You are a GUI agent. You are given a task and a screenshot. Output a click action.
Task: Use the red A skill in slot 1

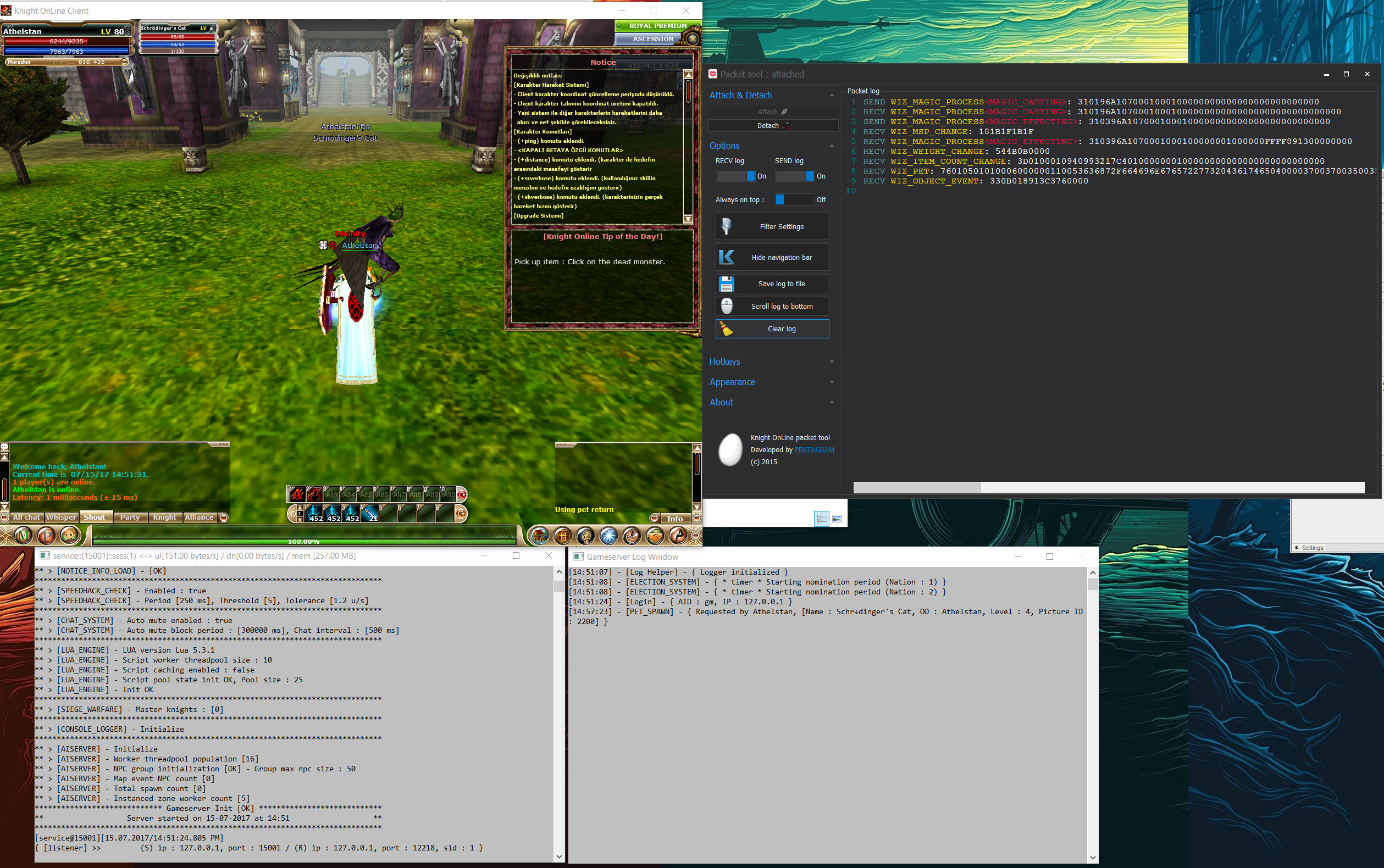click(x=297, y=494)
